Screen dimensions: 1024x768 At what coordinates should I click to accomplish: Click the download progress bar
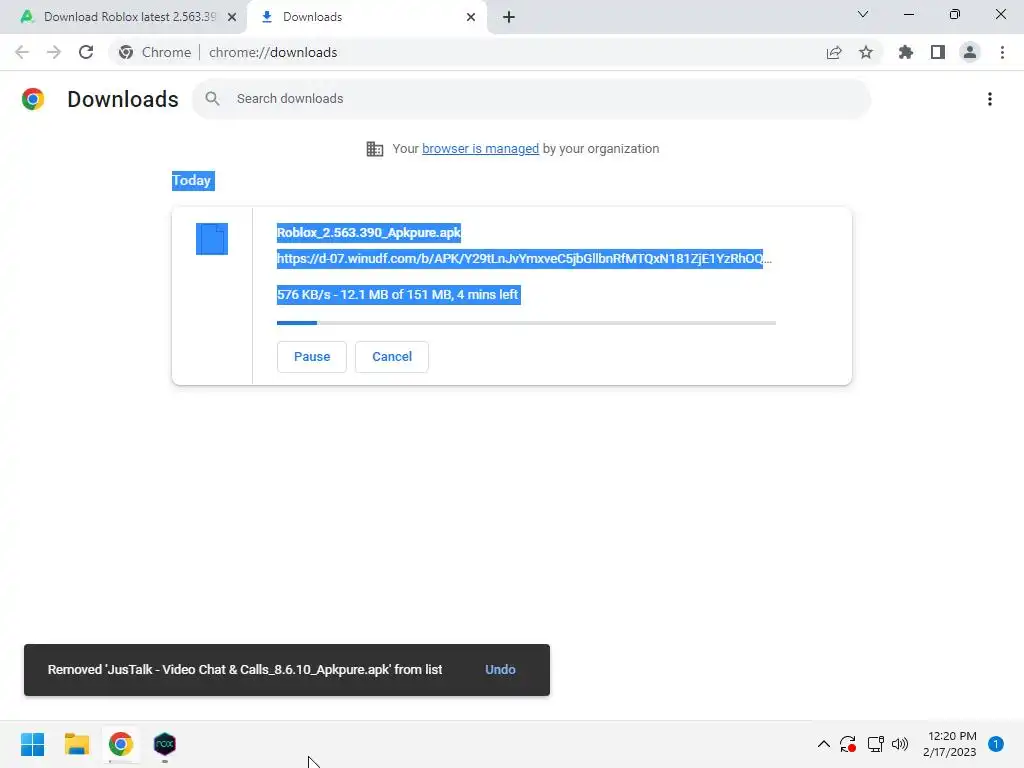[x=526, y=323]
